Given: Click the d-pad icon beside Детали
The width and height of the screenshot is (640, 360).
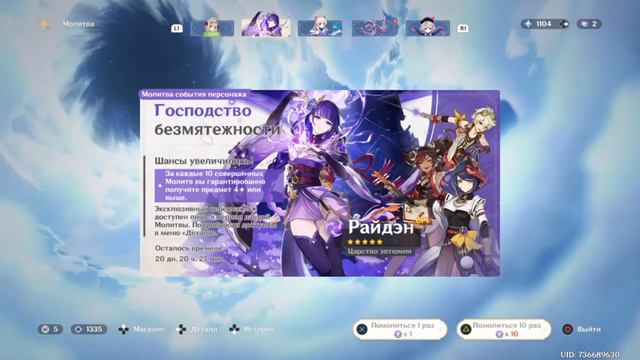Looking at the screenshot, I should pyautogui.click(x=181, y=329).
